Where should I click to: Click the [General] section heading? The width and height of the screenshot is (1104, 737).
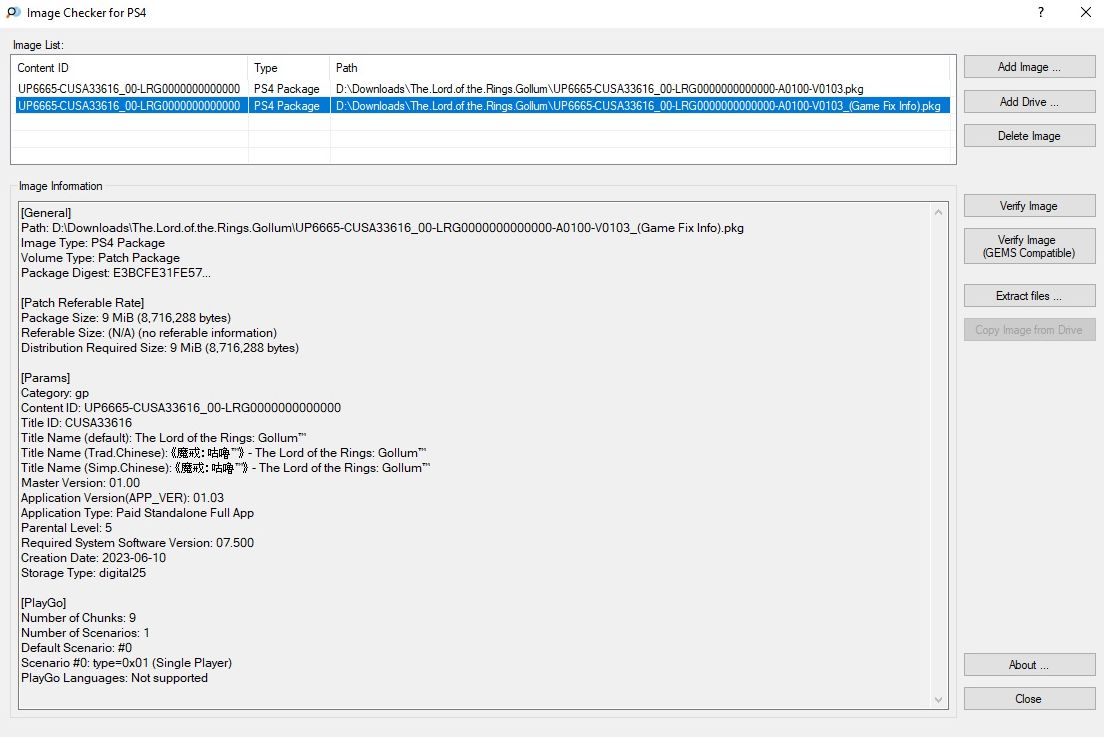pyautogui.click(x=46, y=213)
